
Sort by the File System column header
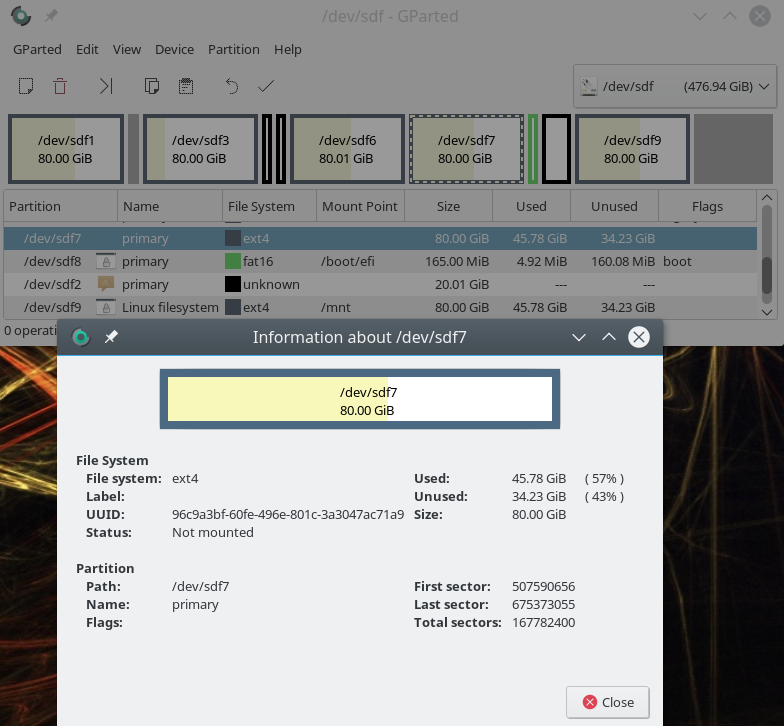(270, 206)
